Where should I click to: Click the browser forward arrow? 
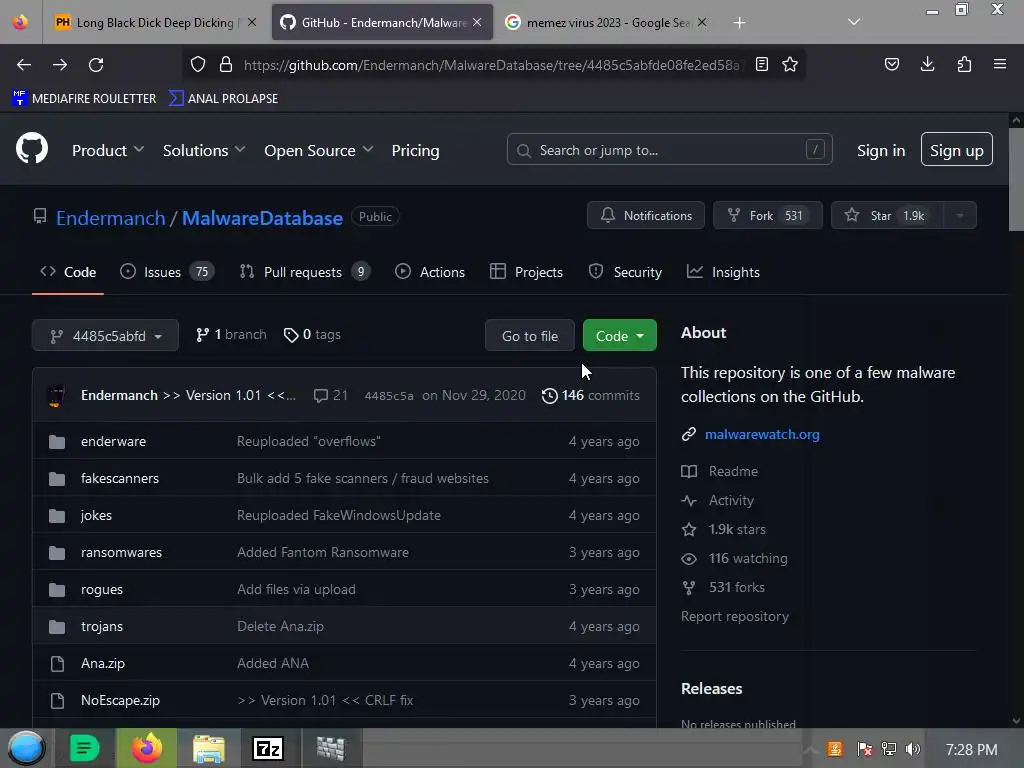[60, 65]
